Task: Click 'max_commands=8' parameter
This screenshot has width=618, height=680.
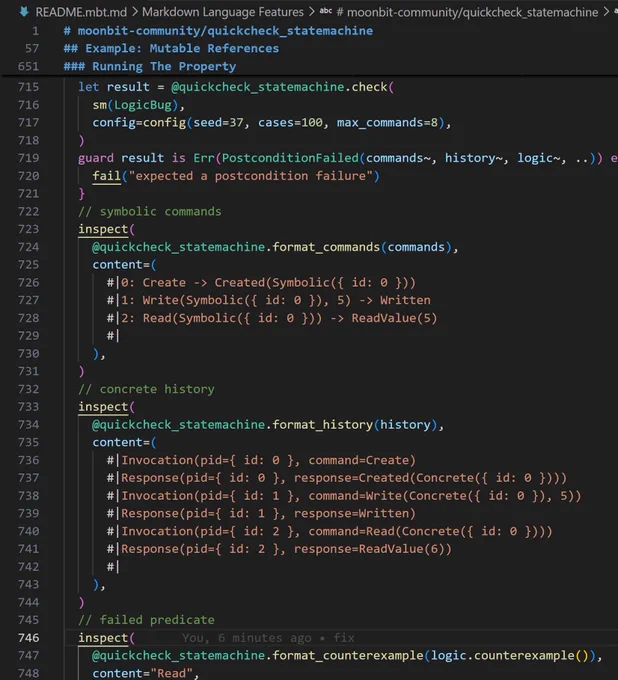Action: click(387, 123)
